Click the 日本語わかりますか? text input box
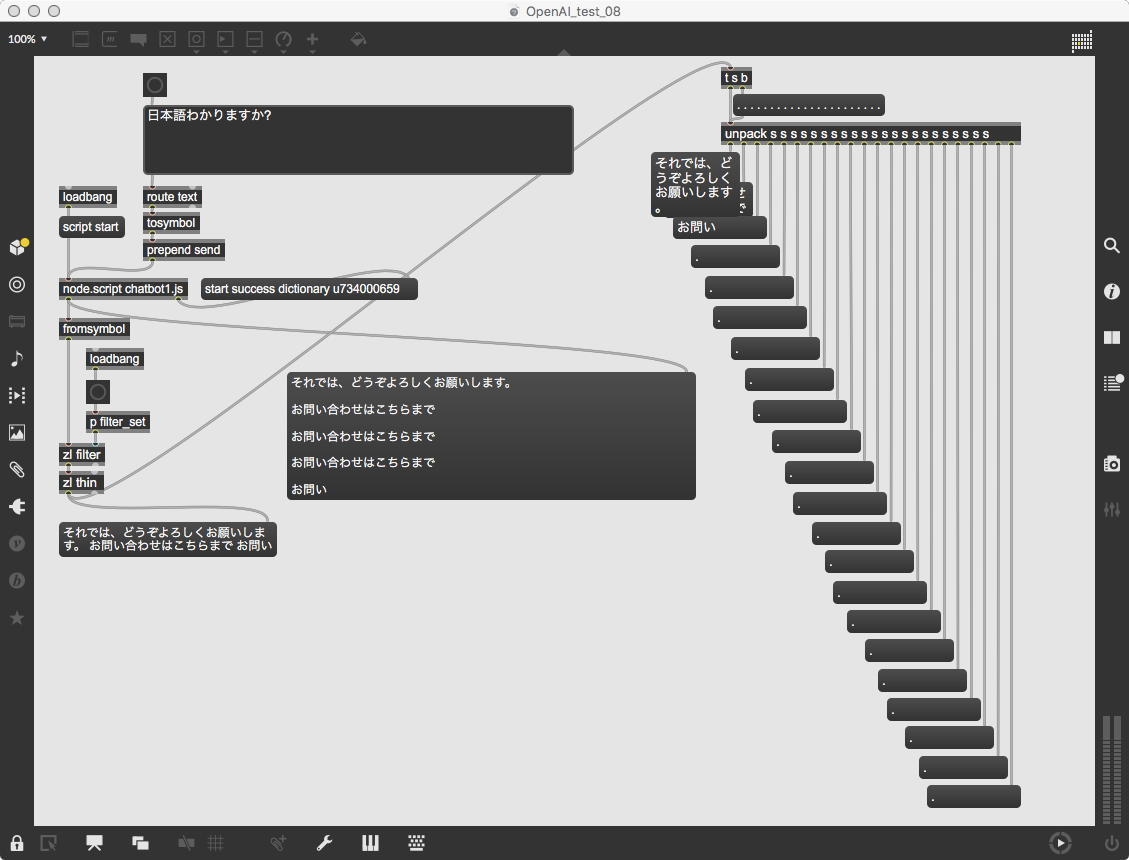 [x=359, y=140]
